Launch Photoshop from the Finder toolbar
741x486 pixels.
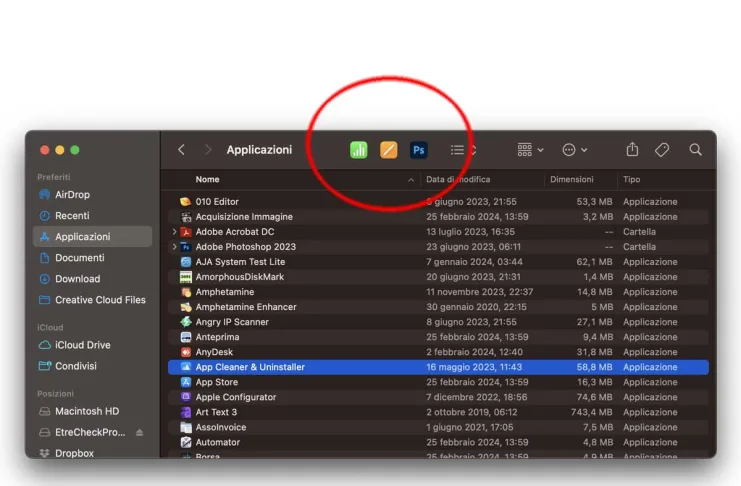point(419,150)
